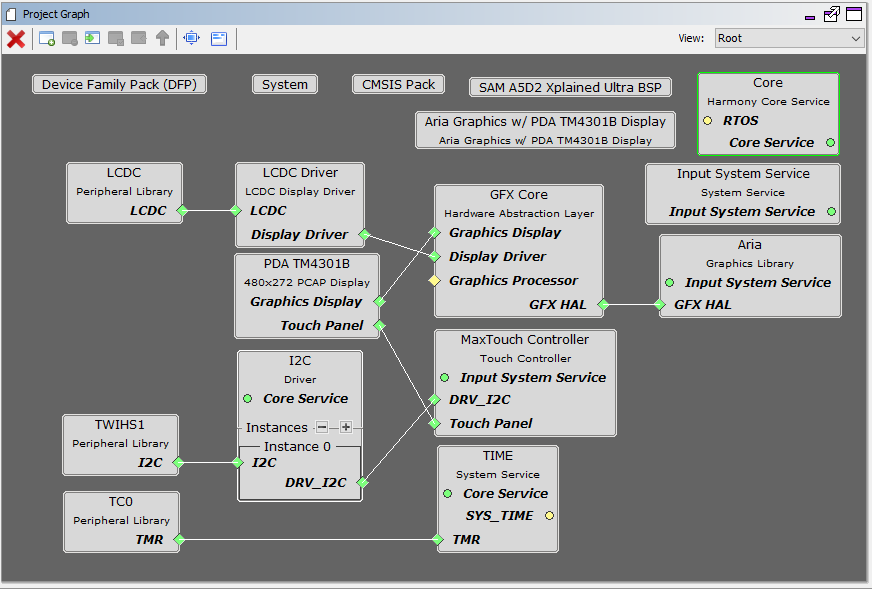Click the Graphics Display diamond on PDA TM4301B
Image resolution: width=872 pixels, height=589 pixels.
[379, 301]
